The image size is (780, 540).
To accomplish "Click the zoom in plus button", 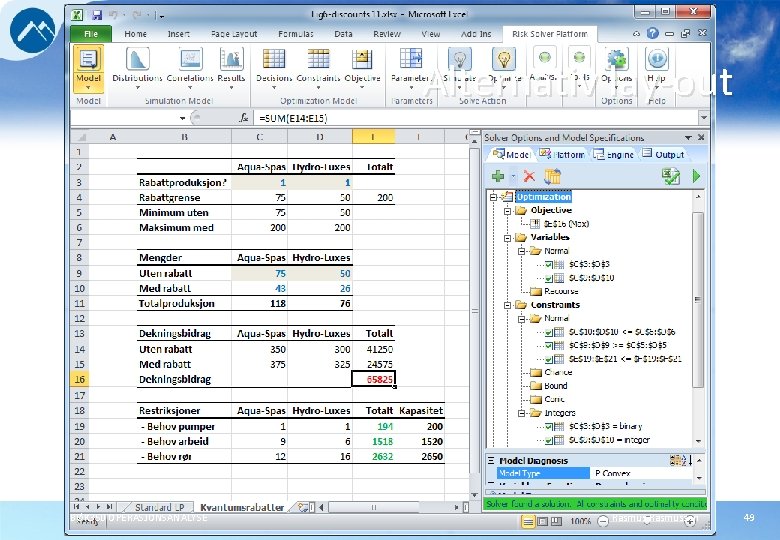I will pyautogui.click(x=690, y=521).
